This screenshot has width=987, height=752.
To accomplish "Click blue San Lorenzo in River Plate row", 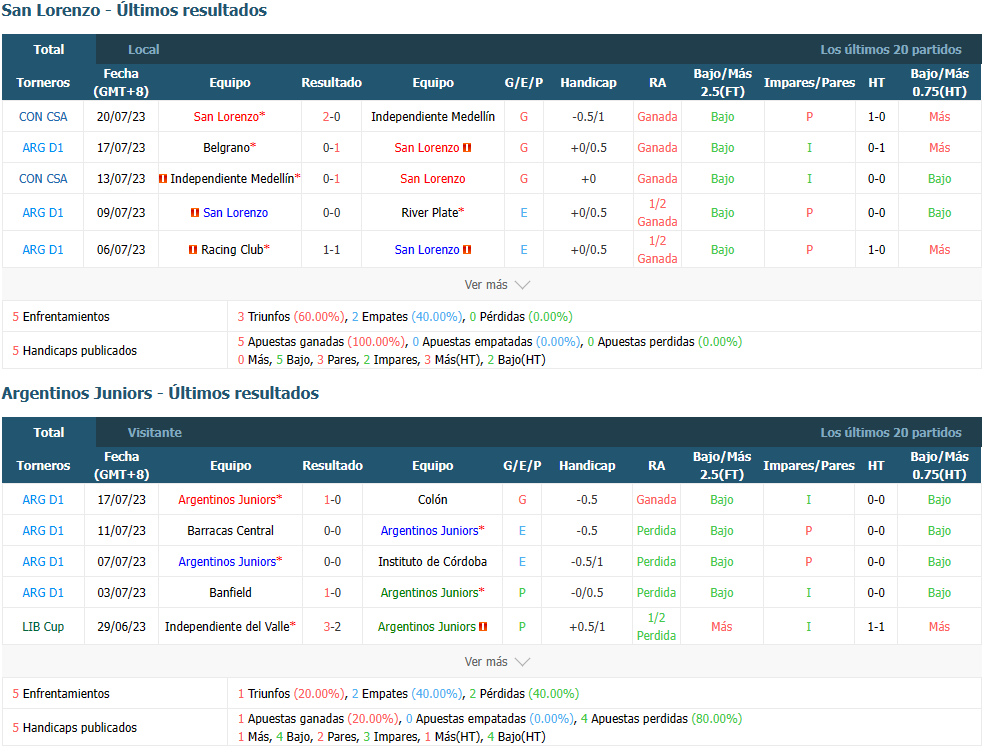I will (x=235, y=213).
